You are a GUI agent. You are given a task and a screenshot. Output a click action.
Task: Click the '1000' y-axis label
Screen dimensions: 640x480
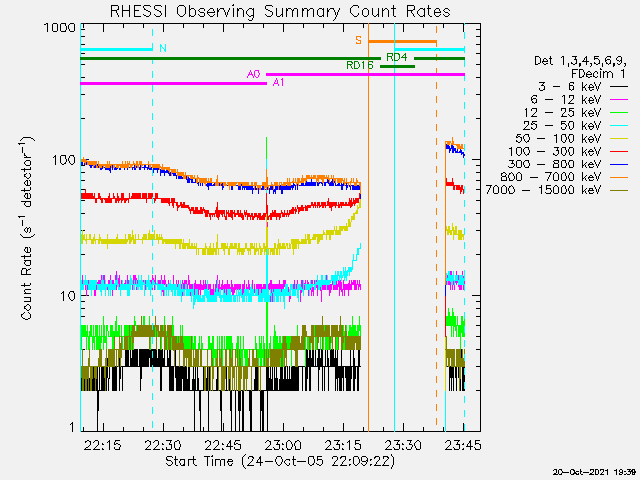click(60, 28)
